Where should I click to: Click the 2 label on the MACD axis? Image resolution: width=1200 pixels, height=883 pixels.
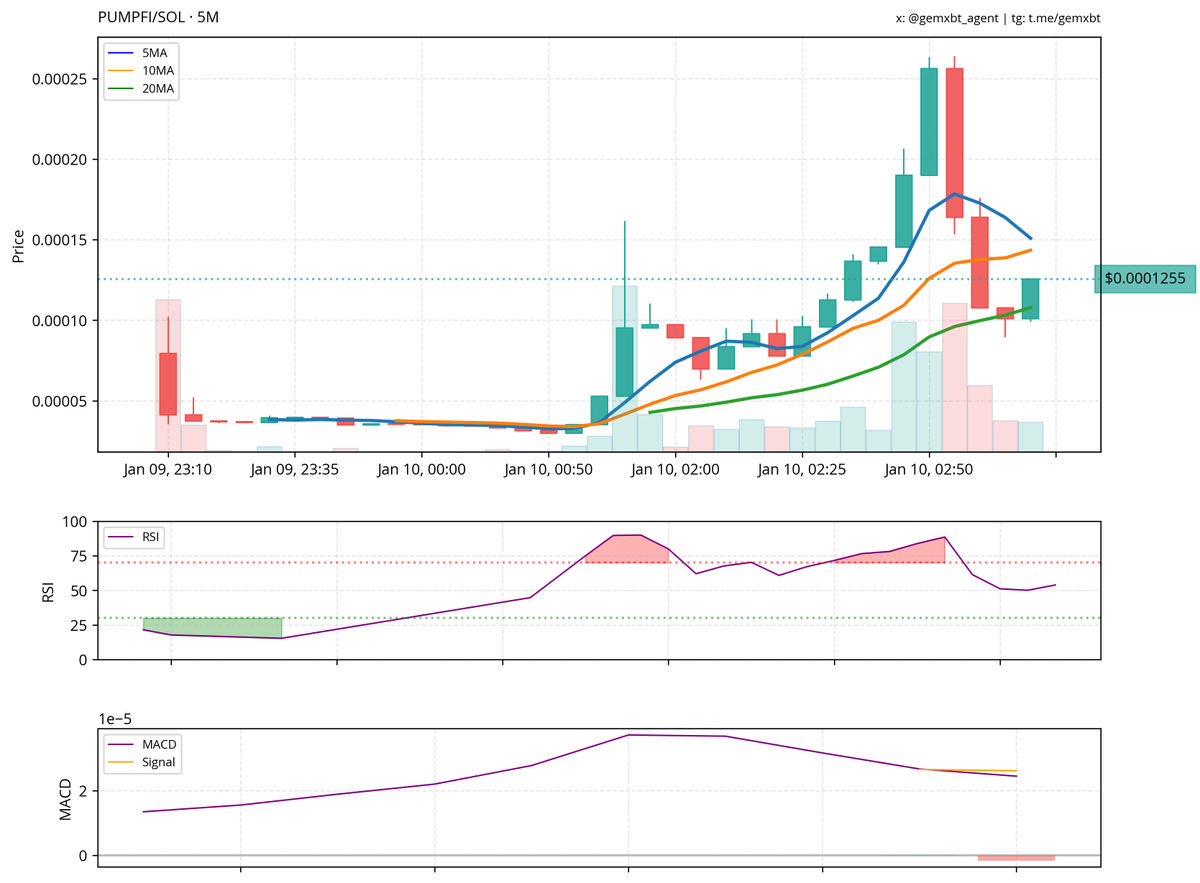(84, 791)
